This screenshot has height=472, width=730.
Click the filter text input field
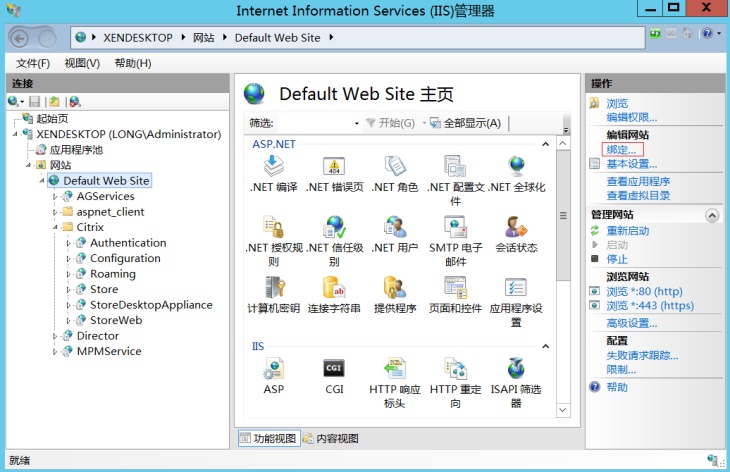(314, 123)
